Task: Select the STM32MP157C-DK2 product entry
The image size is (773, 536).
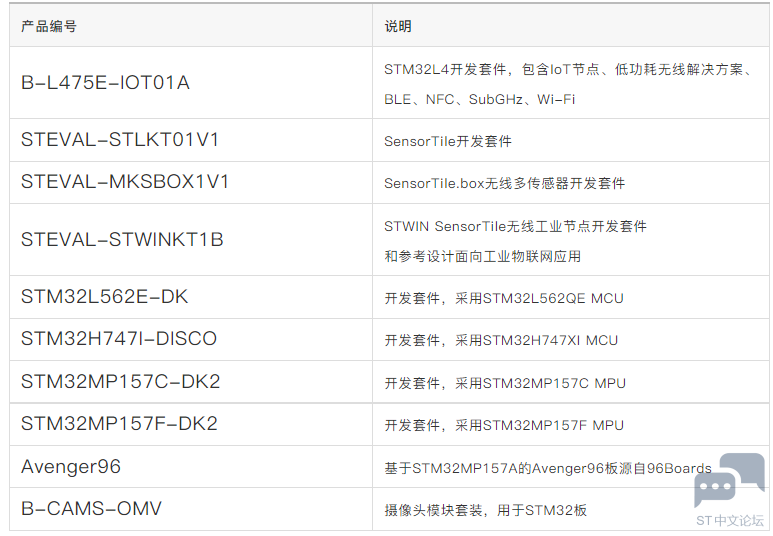Action: 120,382
